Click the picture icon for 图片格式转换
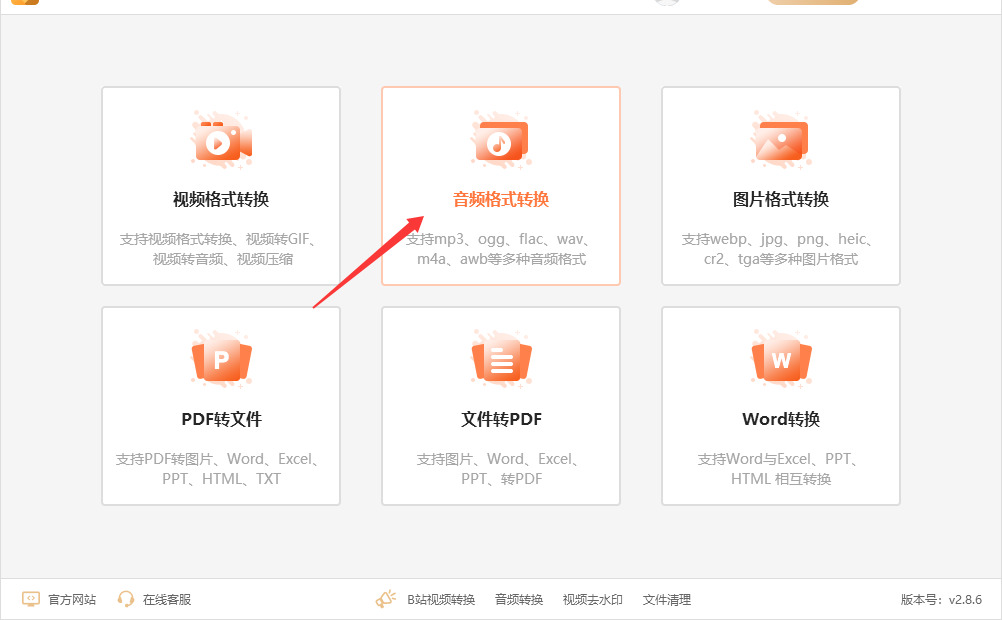This screenshot has height=620, width=1002. pyautogui.click(x=781, y=141)
